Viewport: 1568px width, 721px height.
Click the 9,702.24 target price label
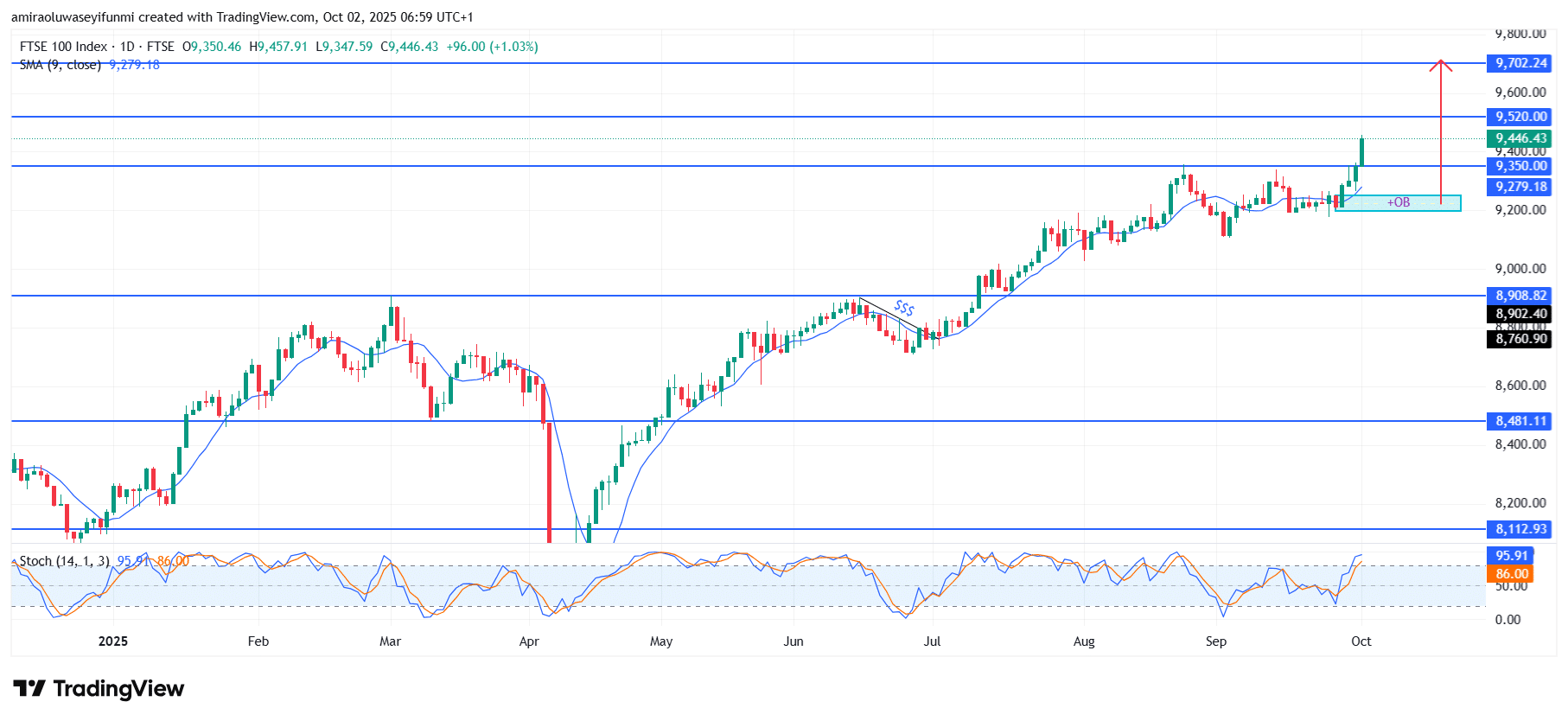point(1520,63)
